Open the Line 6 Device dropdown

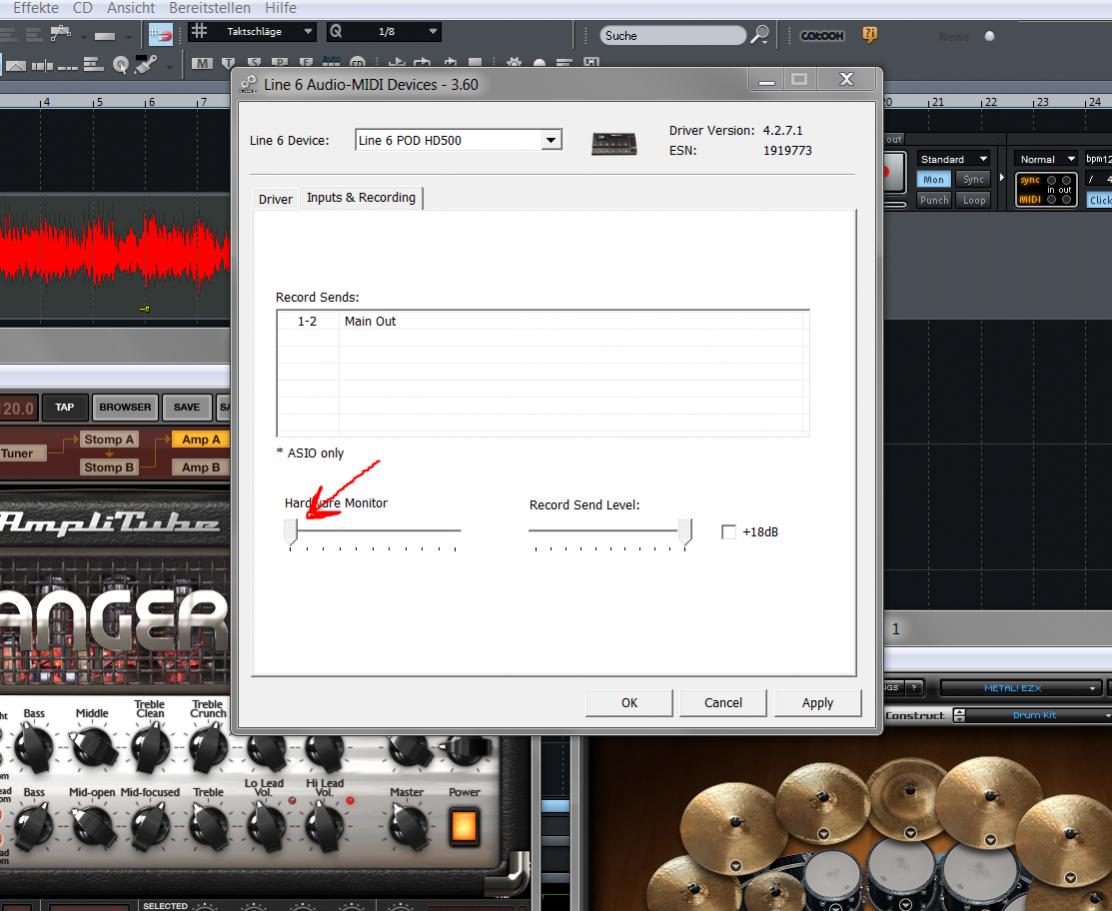click(x=551, y=141)
